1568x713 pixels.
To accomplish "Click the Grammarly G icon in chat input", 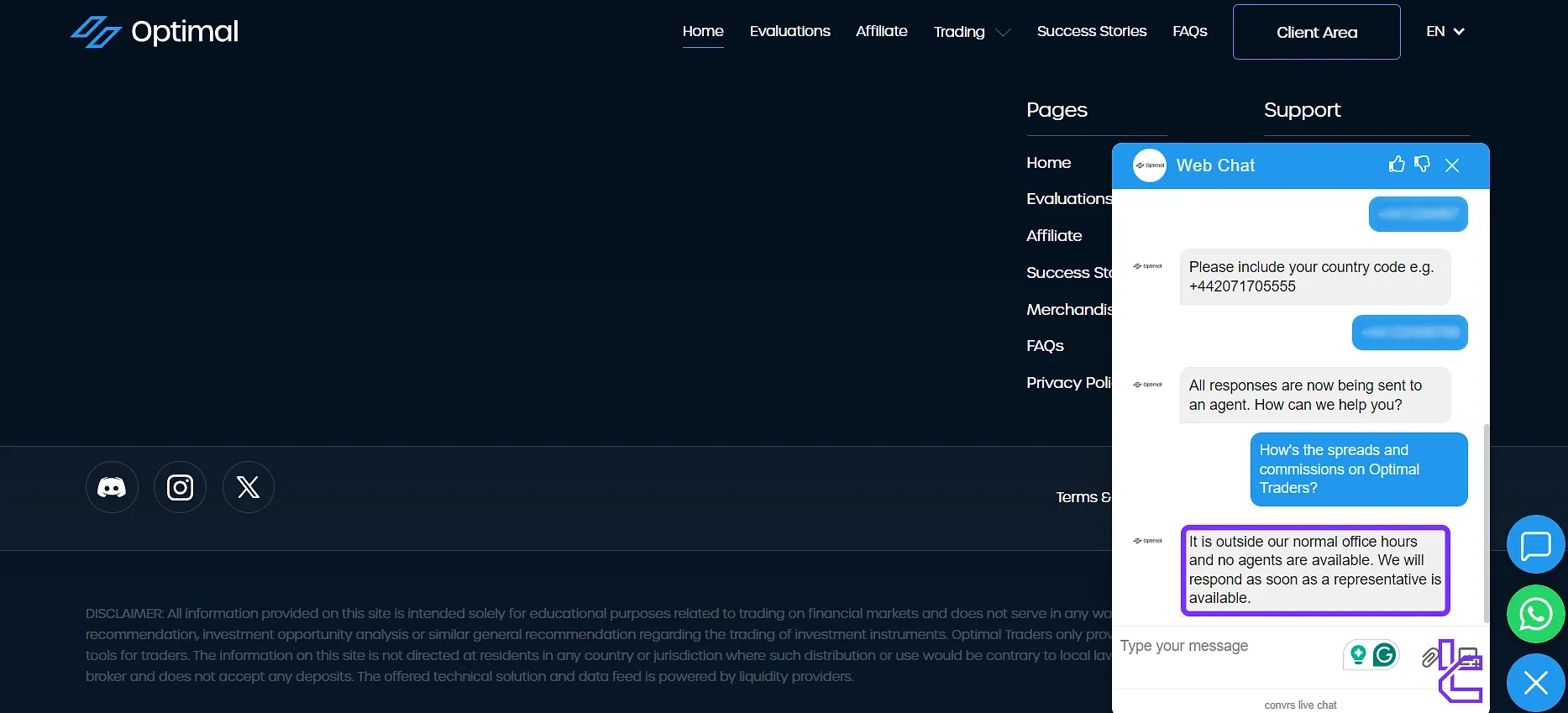I will coord(1384,654).
